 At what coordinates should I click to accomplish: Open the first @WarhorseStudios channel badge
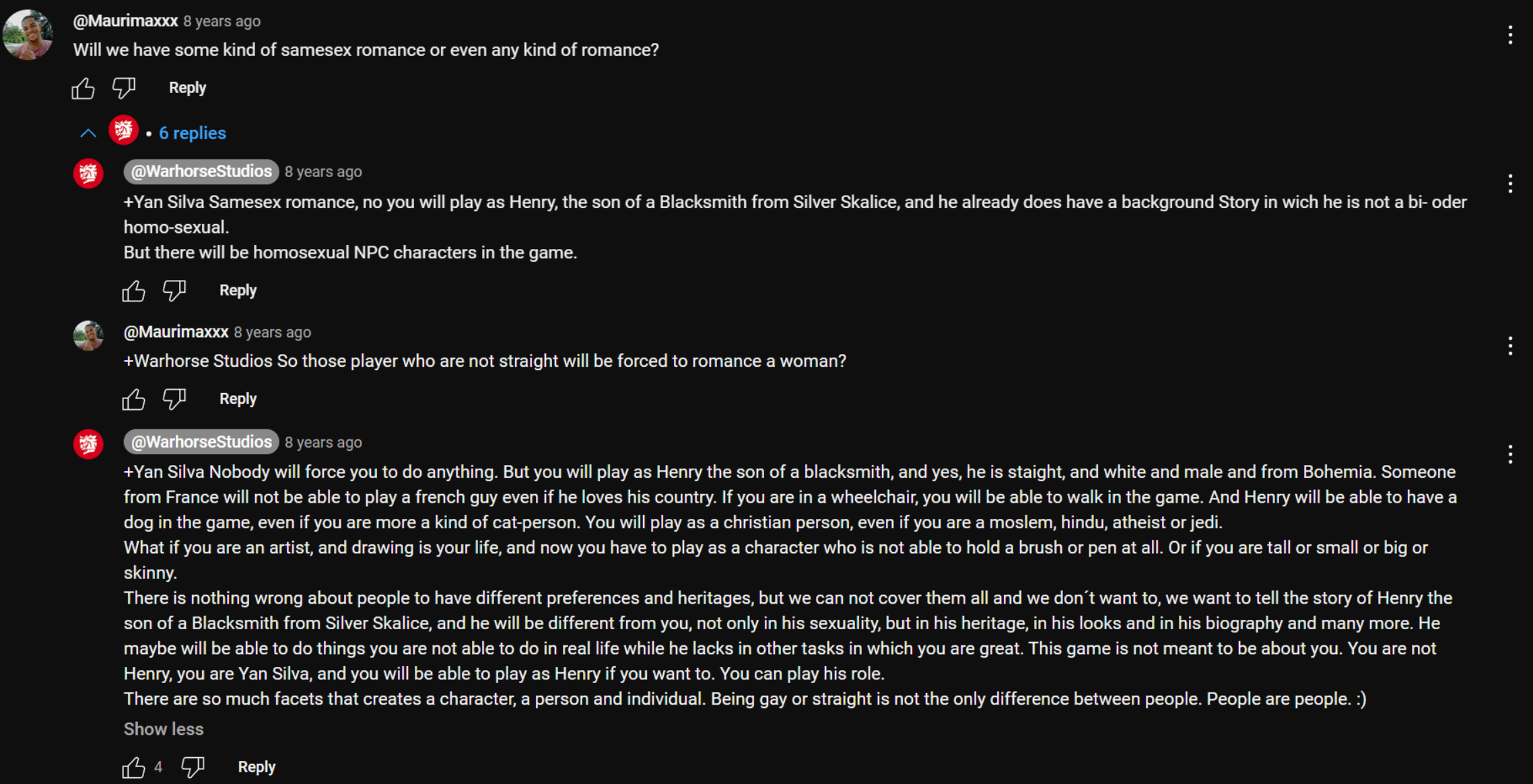pos(201,172)
